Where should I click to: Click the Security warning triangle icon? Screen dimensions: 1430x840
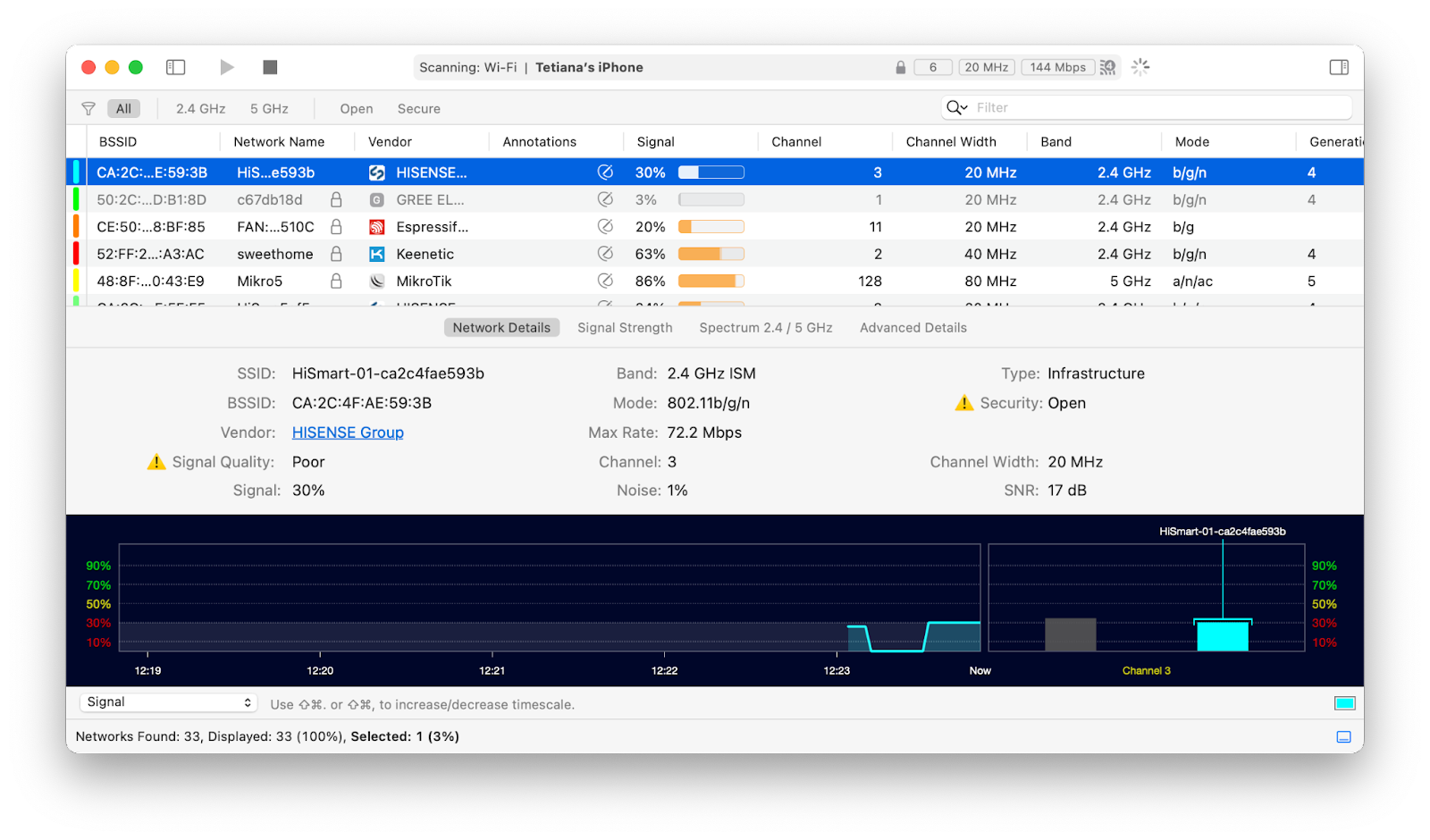(964, 403)
